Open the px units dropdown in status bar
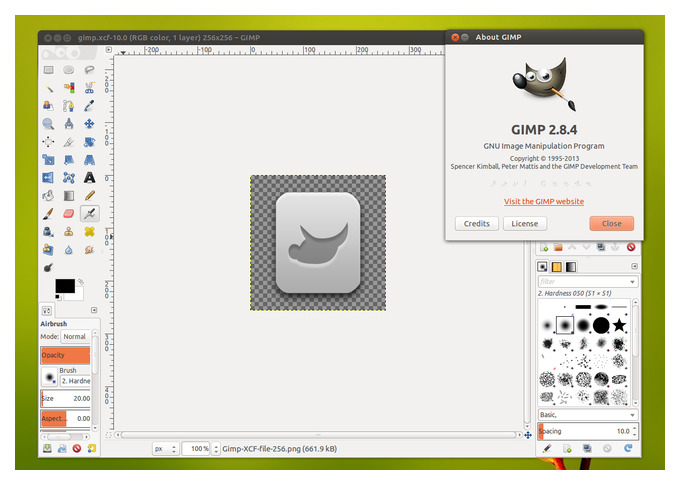This screenshot has width=680, height=485. click(165, 449)
